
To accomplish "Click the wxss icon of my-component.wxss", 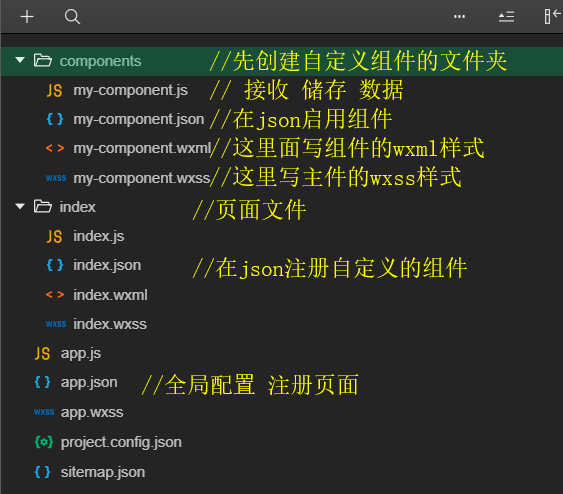I will [x=56, y=178].
